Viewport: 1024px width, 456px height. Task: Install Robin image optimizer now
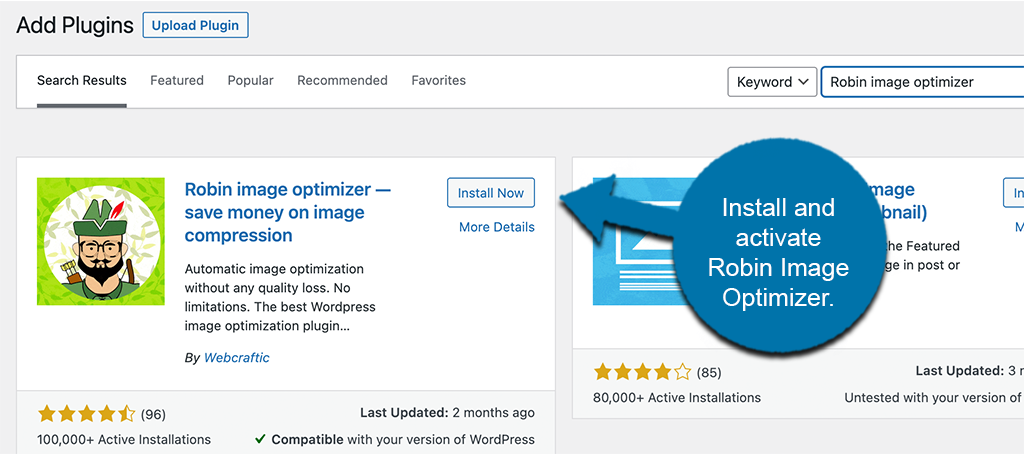point(491,193)
